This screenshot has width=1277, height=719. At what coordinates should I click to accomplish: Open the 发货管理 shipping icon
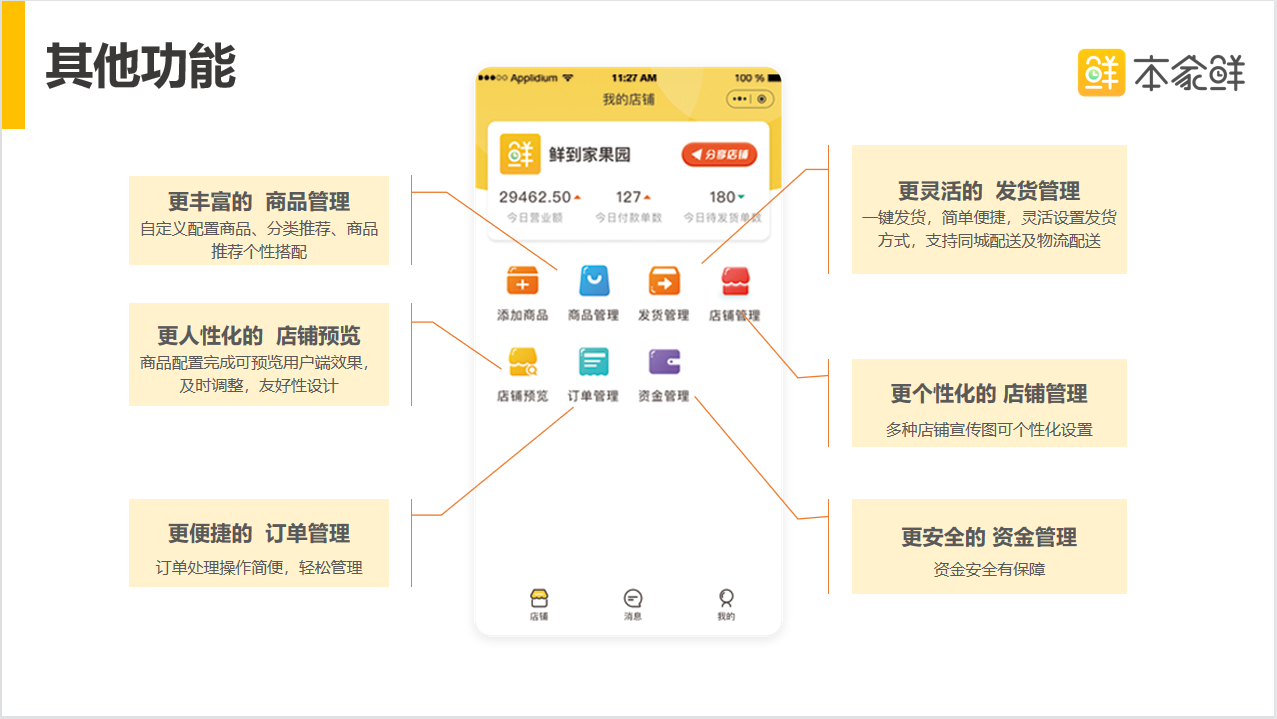[663, 282]
